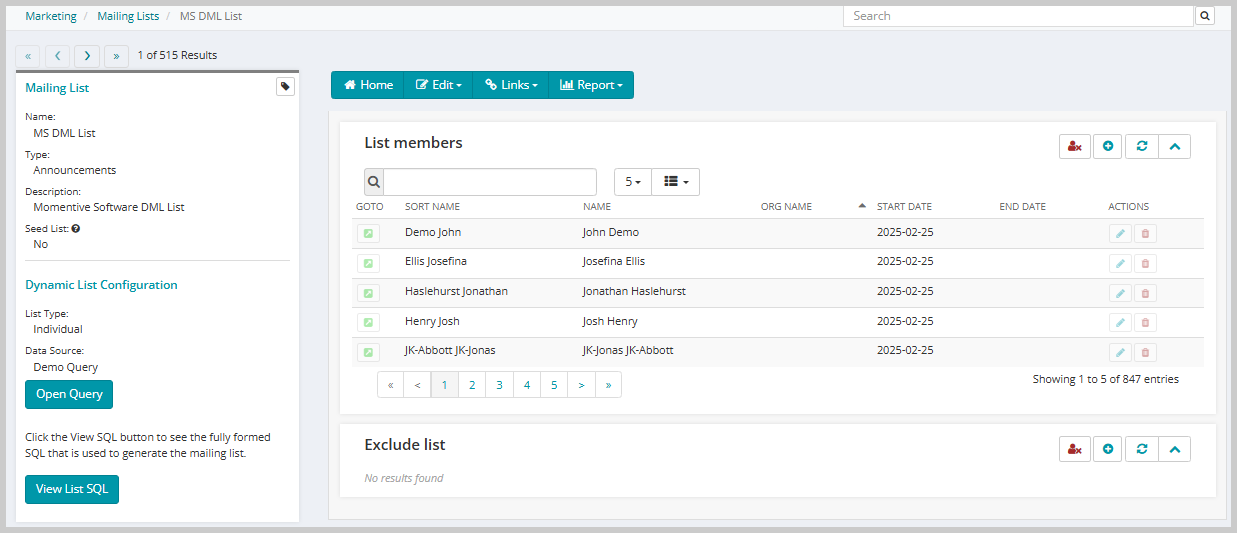
Task: Go to first result record
Action: click(28, 56)
